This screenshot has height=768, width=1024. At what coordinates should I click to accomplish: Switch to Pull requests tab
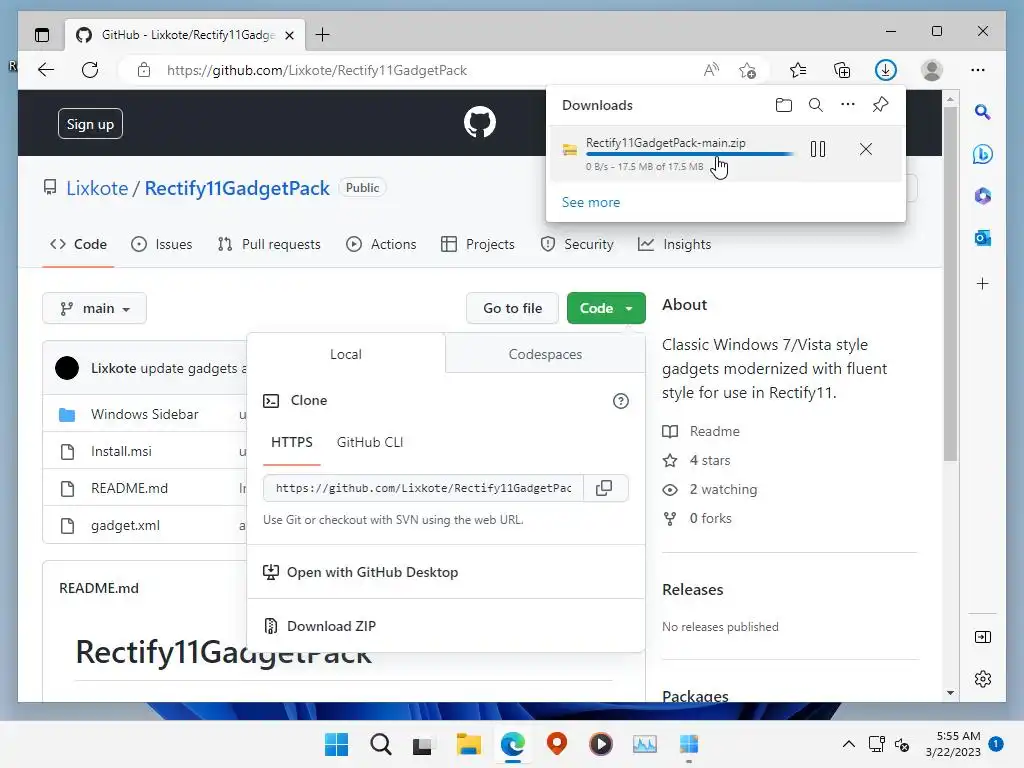269,244
